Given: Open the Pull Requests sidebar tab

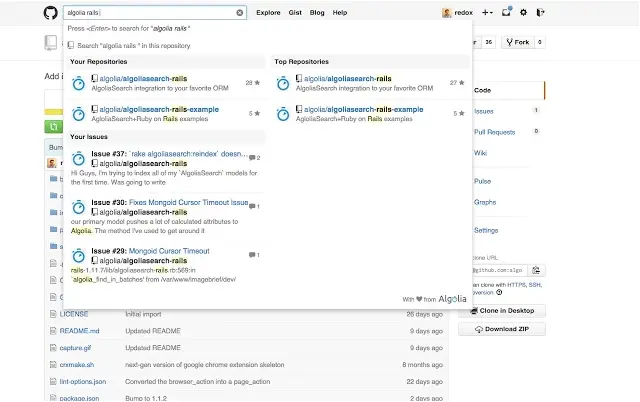Looking at the screenshot, I should coord(494,132).
